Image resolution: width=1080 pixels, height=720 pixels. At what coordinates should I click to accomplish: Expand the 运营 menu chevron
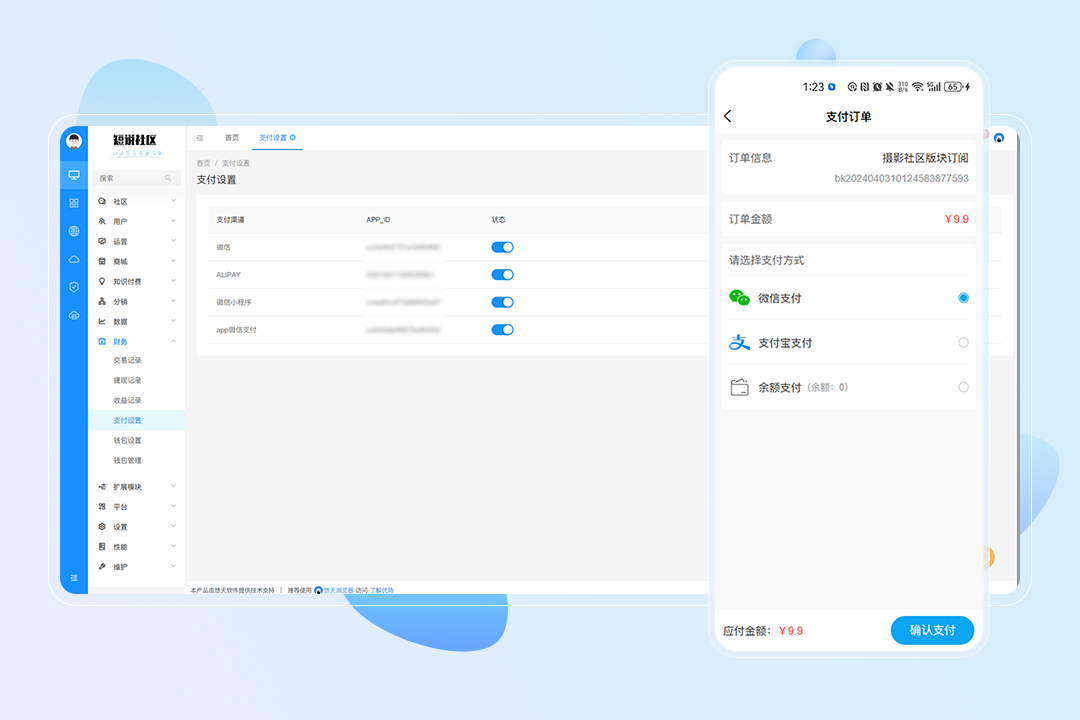click(x=174, y=240)
